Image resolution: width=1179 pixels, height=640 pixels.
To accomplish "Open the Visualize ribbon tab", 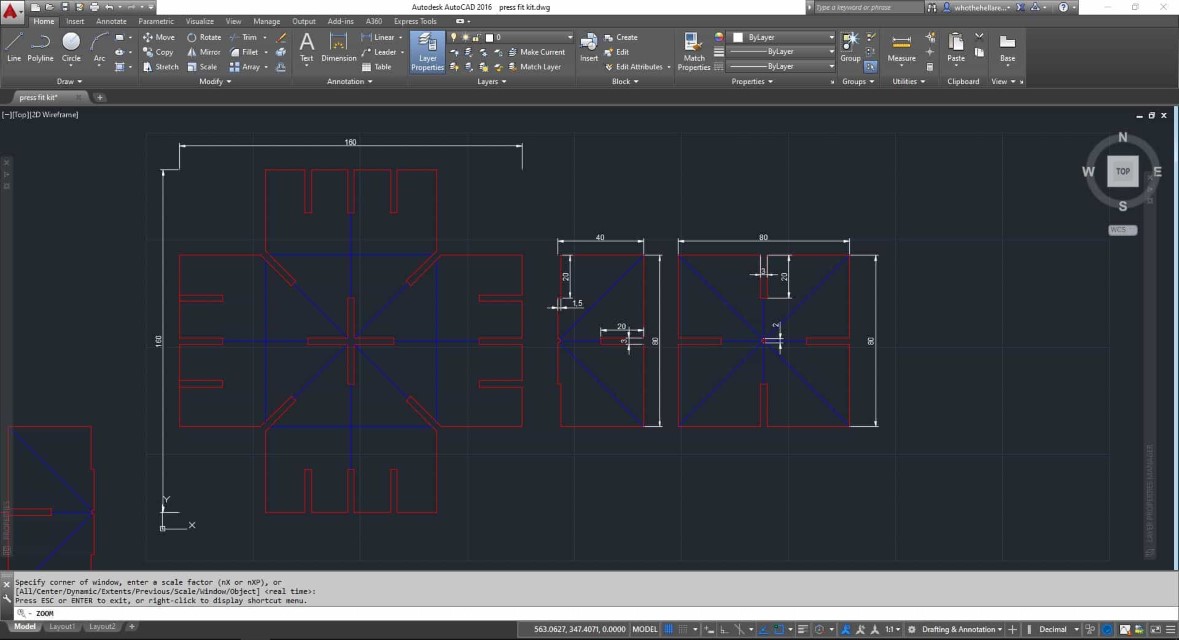I will 199,21.
